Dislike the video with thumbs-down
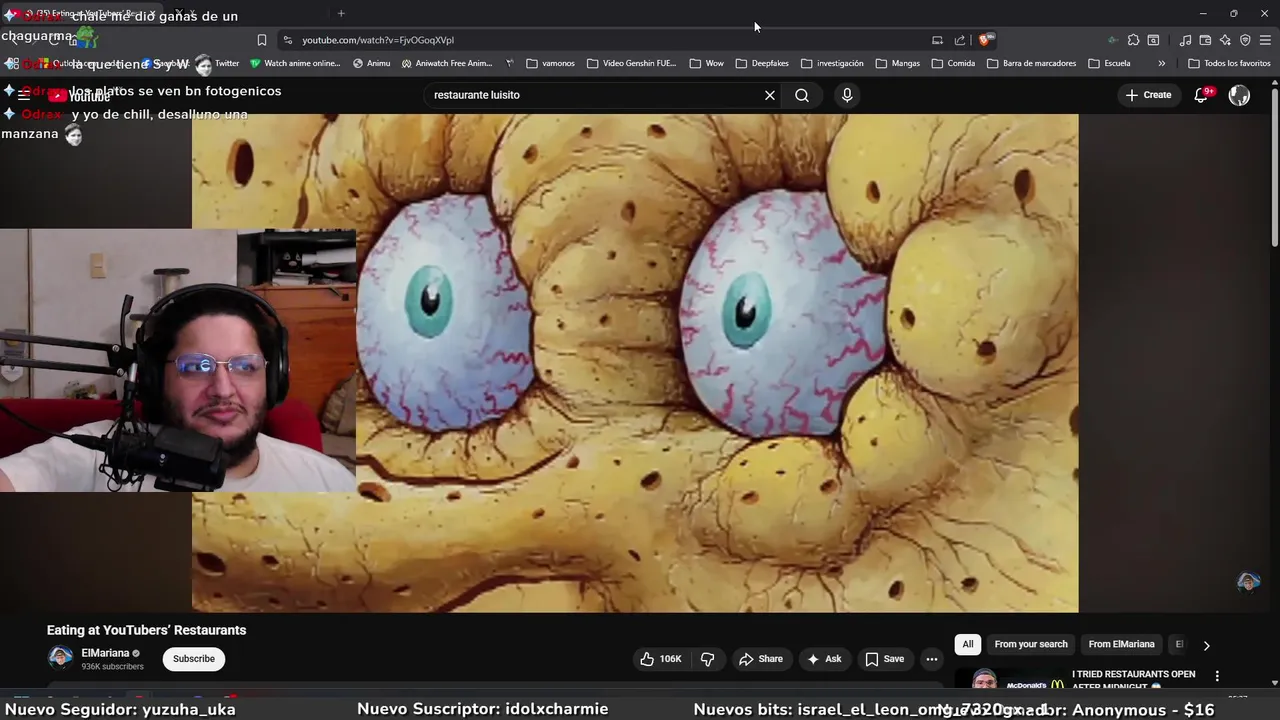 (x=708, y=659)
